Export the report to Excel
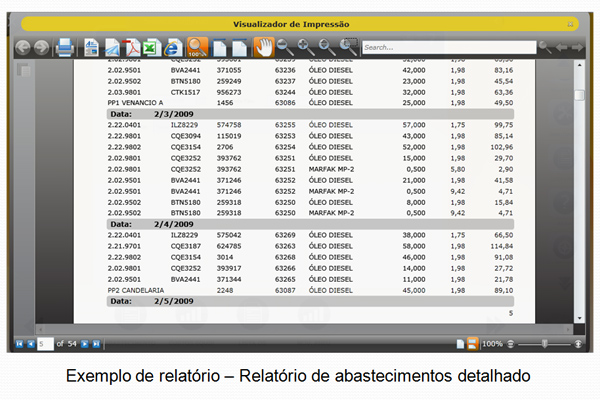Viewport: 600px width, 400px height. coord(152,47)
